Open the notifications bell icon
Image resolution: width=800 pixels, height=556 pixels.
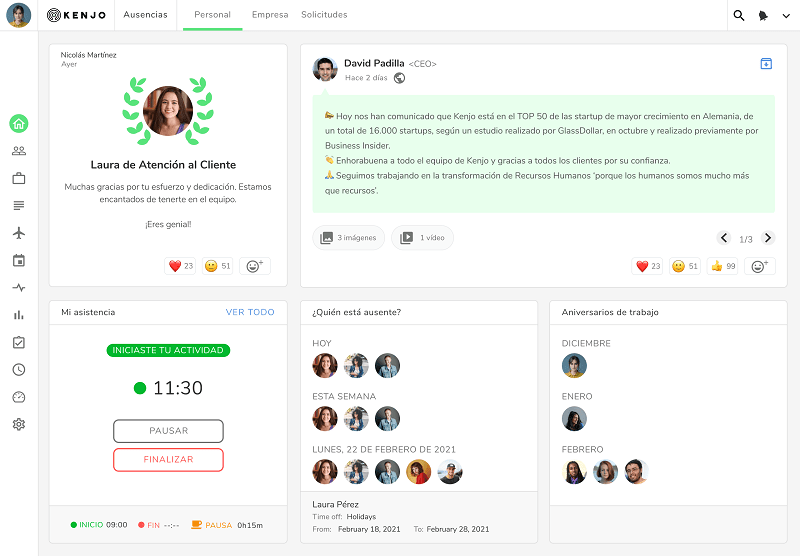[765, 15]
